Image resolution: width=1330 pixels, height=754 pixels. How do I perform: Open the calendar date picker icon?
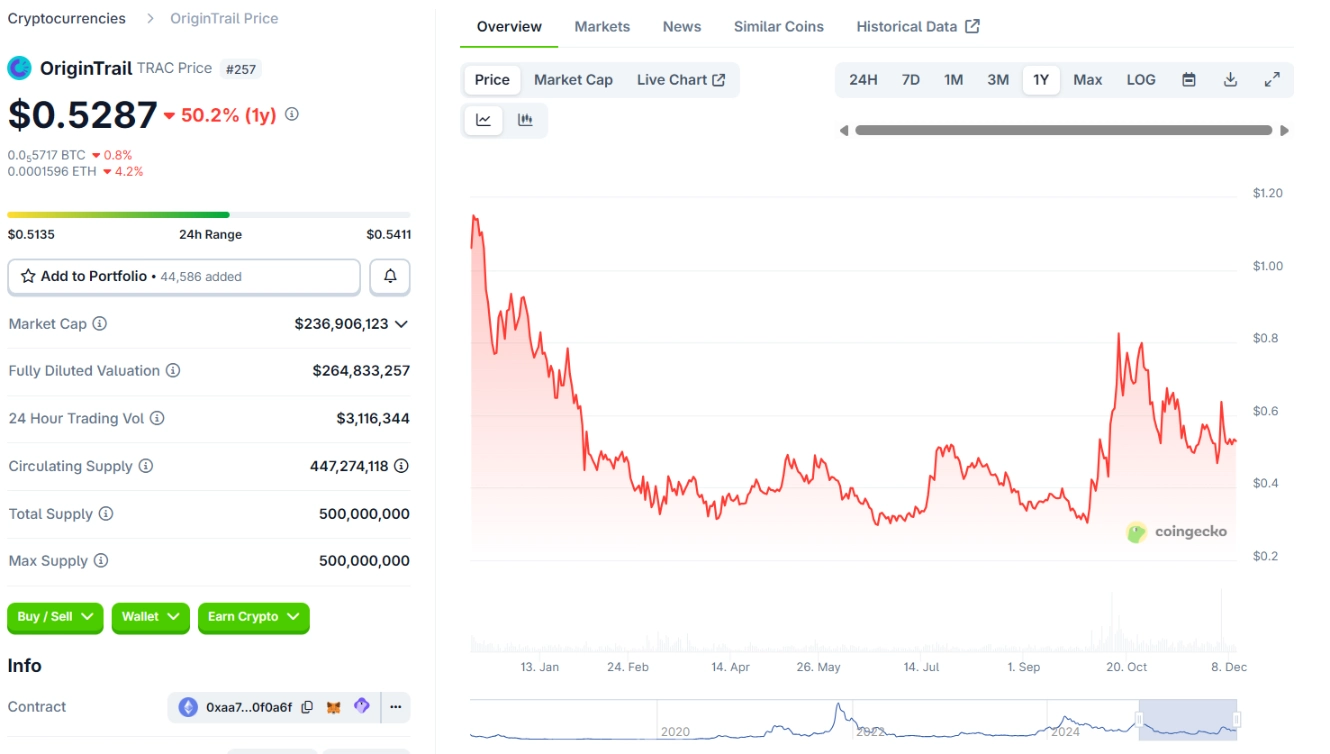click(1189, 80)
